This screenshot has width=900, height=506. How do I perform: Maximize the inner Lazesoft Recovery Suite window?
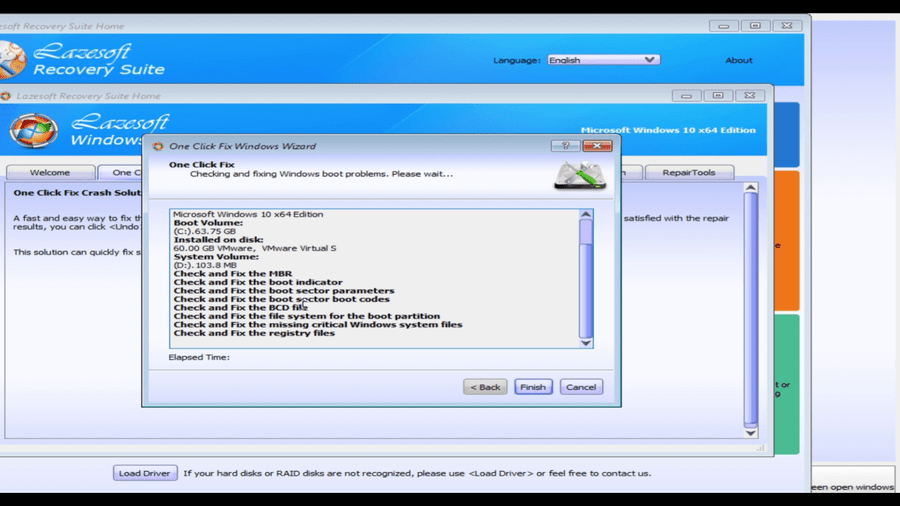click(x=718, y=96)
